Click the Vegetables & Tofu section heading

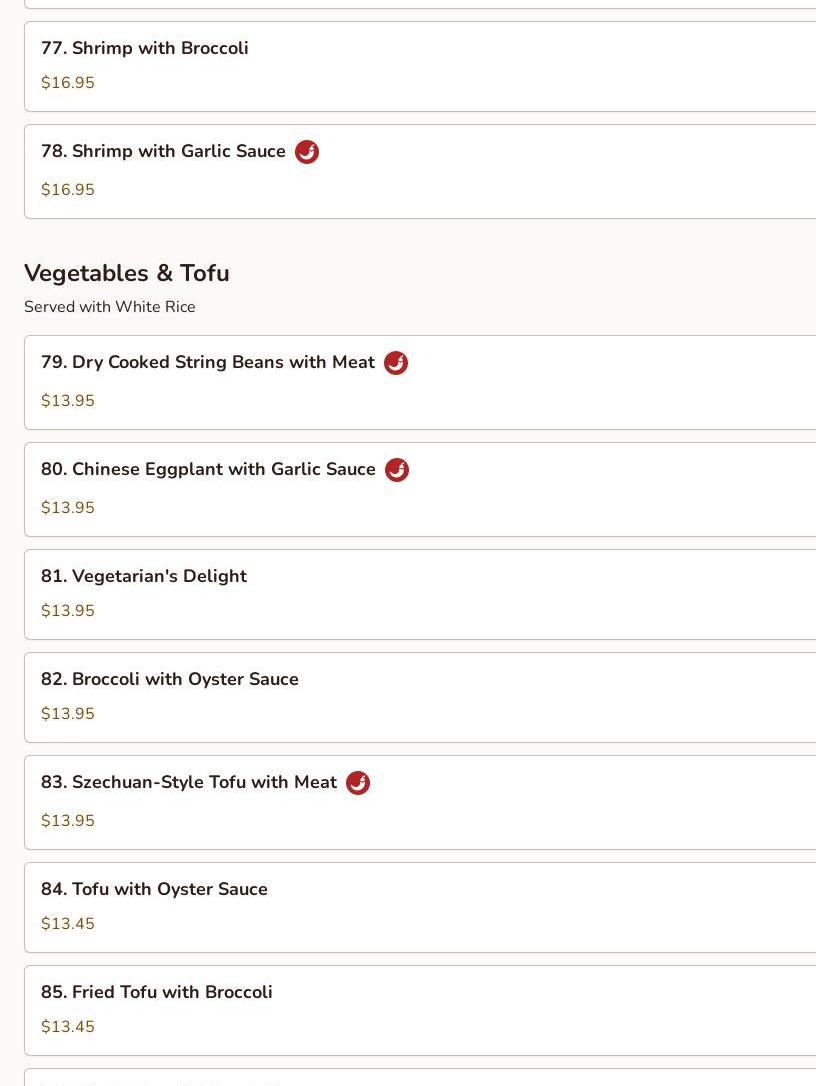(127, 273)
